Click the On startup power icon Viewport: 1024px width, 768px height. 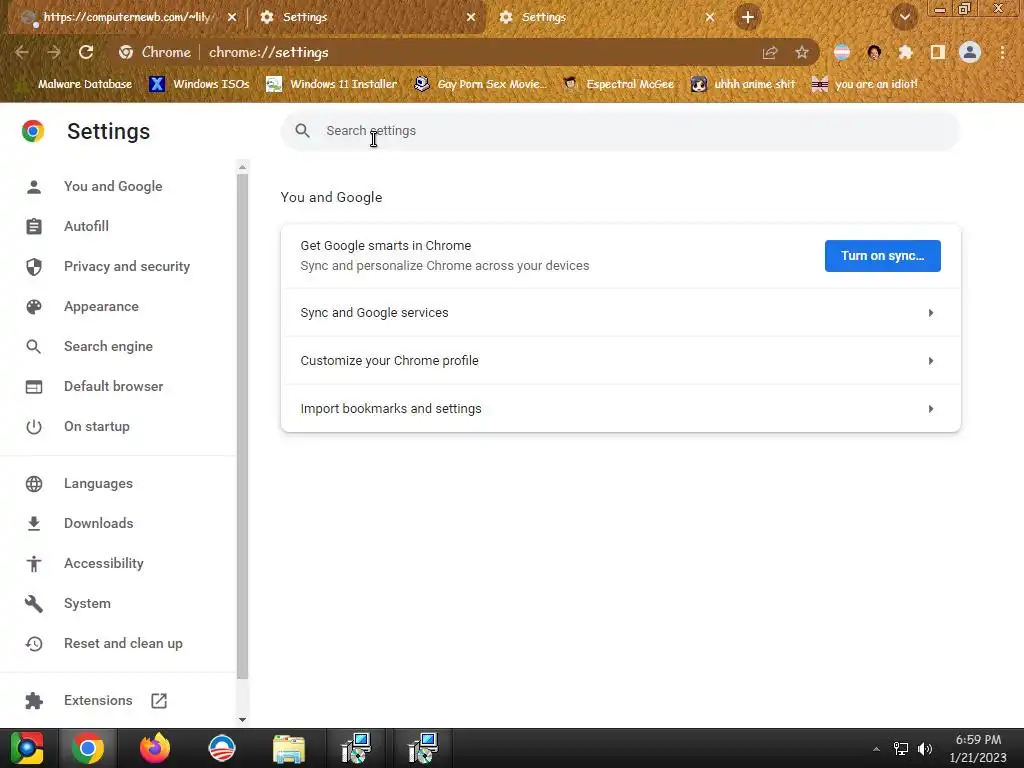[x=34, y=426]
